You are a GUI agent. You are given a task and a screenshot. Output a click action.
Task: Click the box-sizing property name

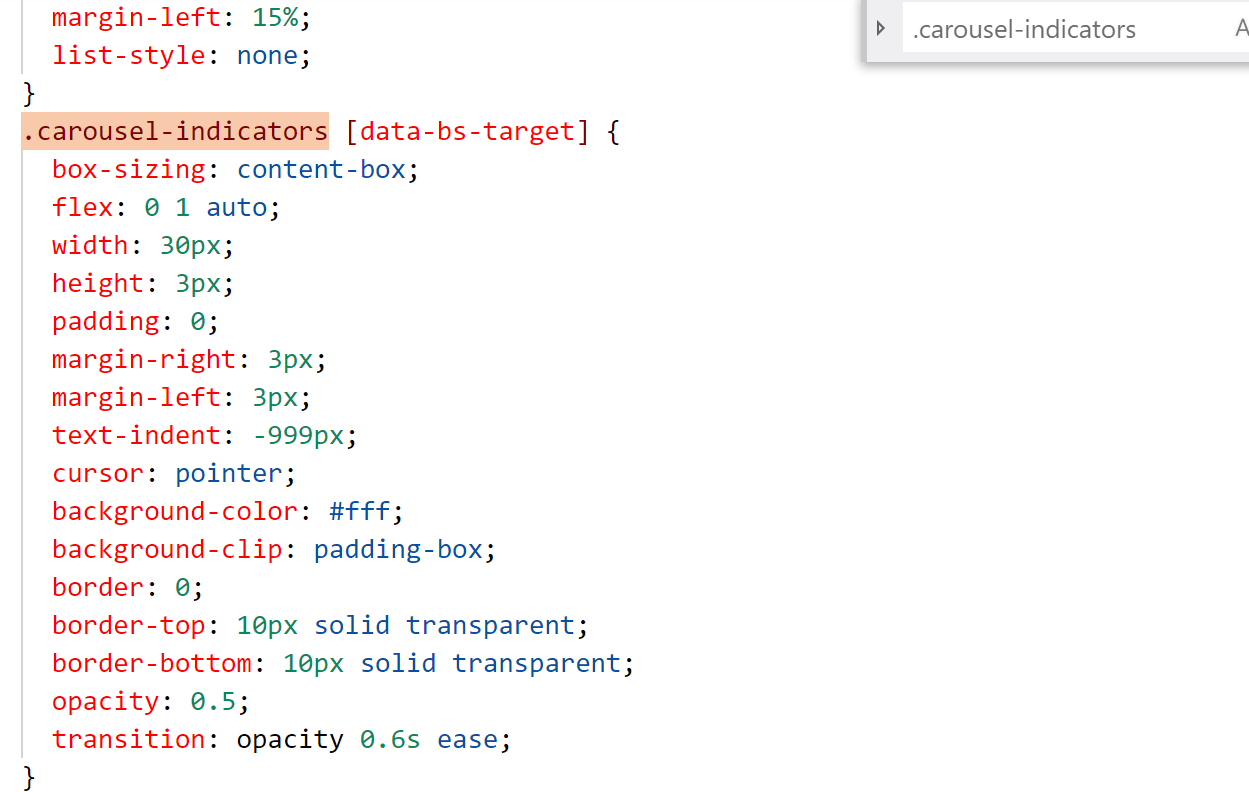[x=129, y=169]
